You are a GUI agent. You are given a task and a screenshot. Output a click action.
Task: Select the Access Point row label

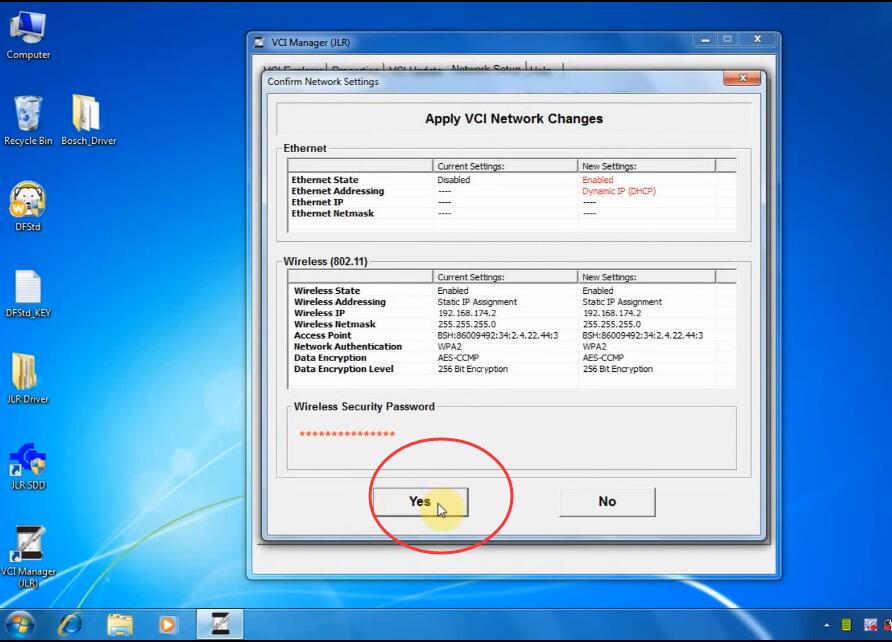click(x=323, y=336)
